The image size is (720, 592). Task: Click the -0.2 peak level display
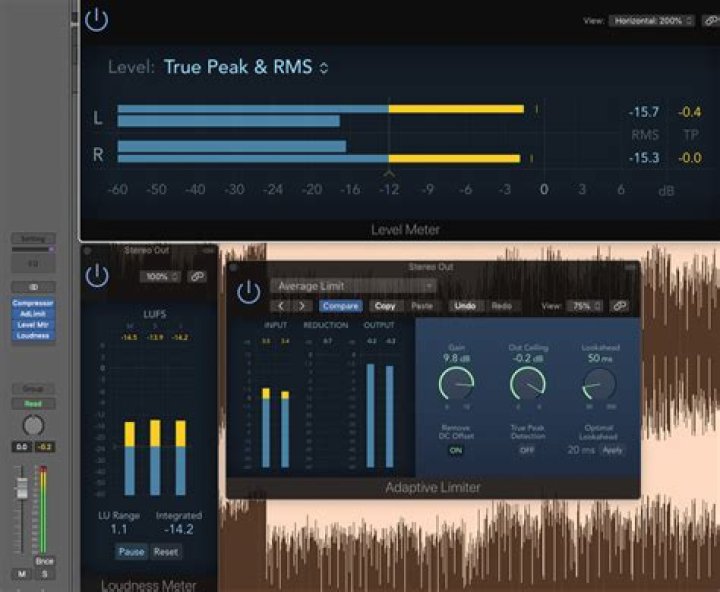click(45, 447)
